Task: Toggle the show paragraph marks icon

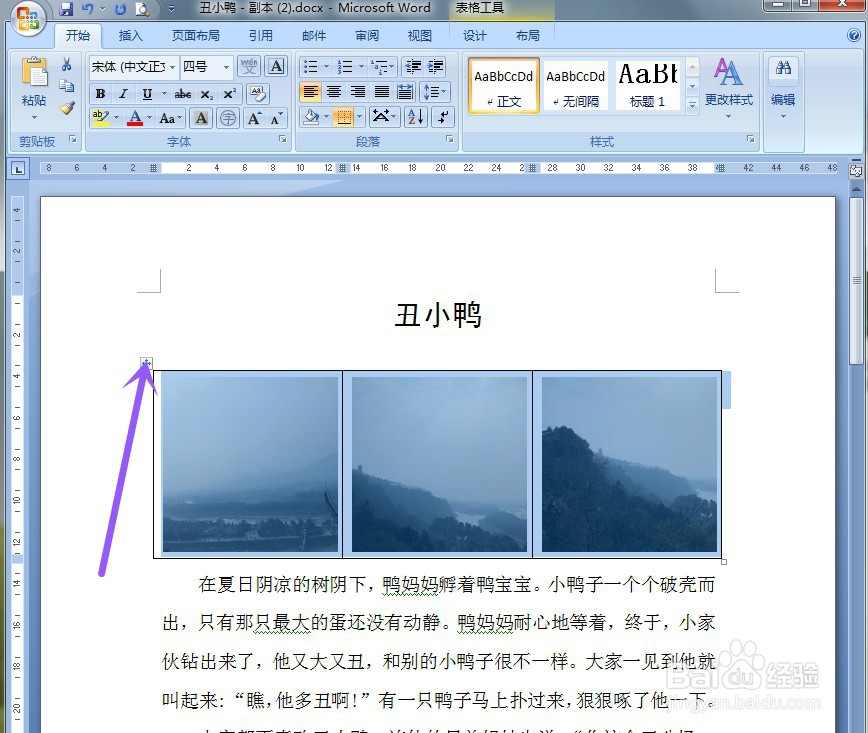Action: 443,116
